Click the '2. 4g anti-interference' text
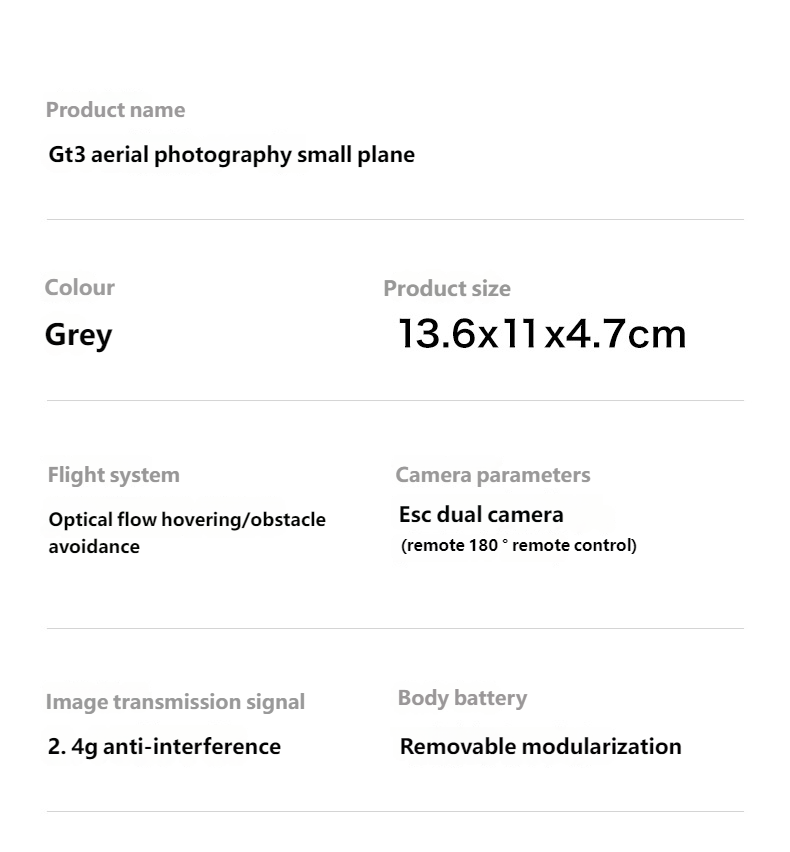The image size is (790, 852). click(164, 747)
